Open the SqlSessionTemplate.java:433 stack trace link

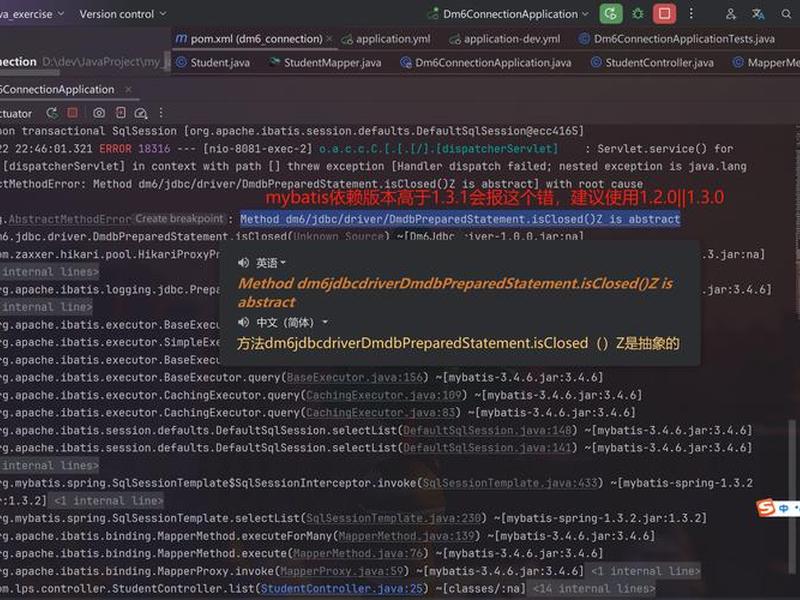510,483
